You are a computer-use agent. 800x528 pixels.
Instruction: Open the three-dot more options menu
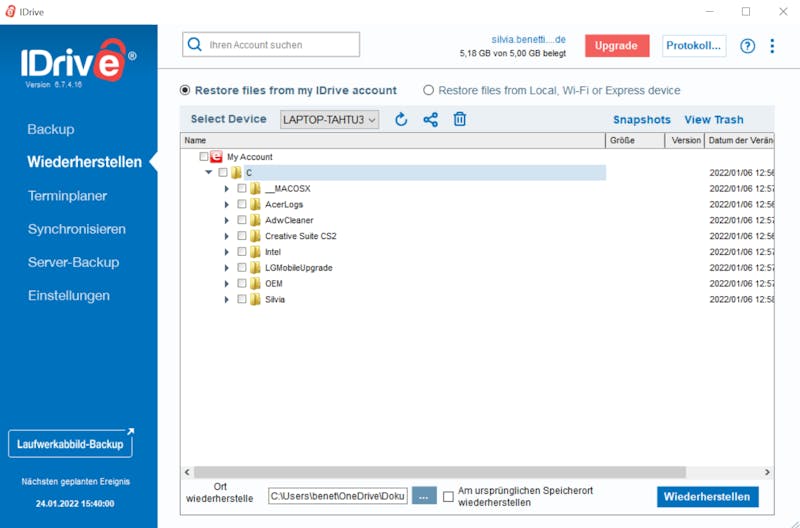tap(772, 46)
